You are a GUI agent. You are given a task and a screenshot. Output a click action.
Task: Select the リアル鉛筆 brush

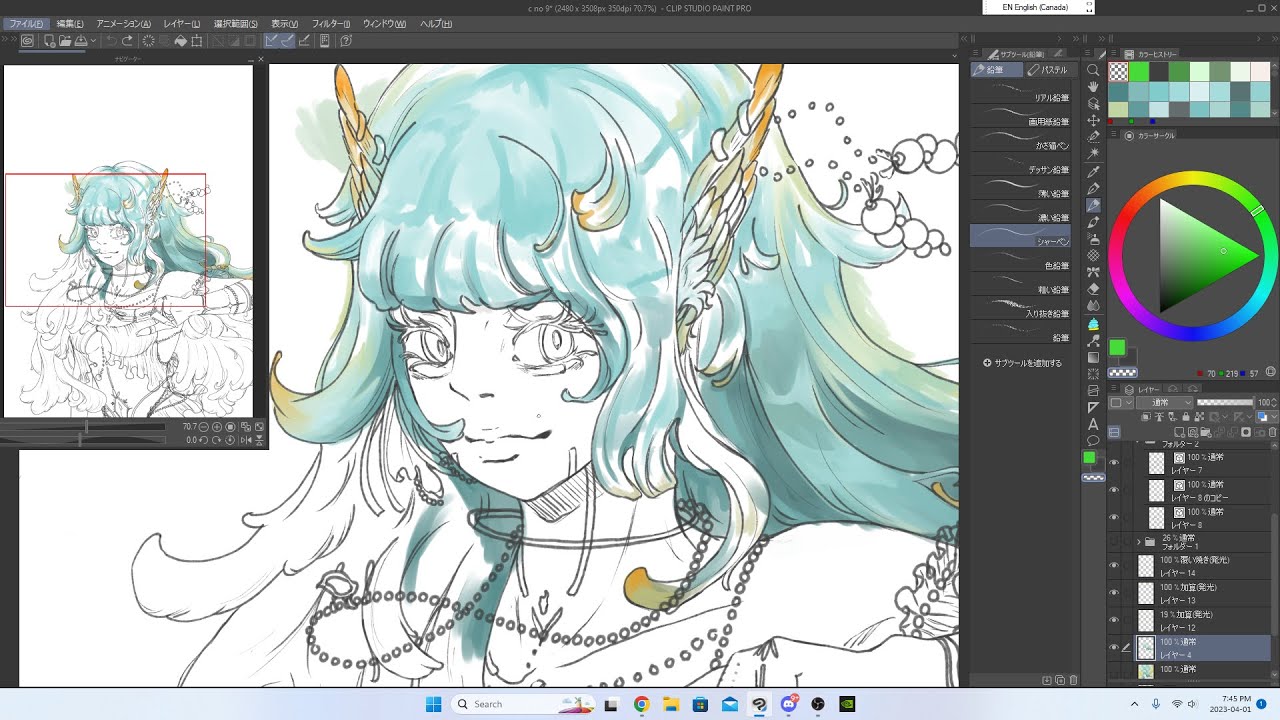point(1021,93)
